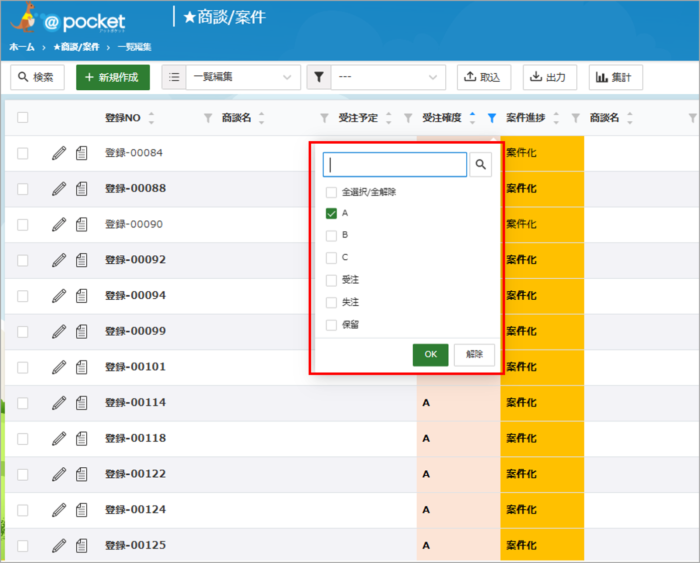Uncheck the A filter option

point(331,213)
